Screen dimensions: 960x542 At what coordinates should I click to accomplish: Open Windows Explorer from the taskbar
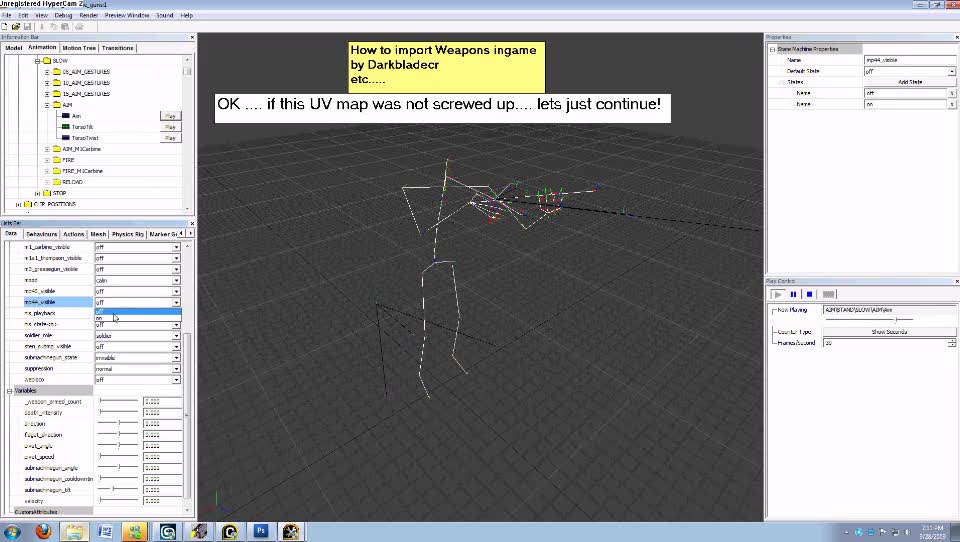[x=74, y=532]
